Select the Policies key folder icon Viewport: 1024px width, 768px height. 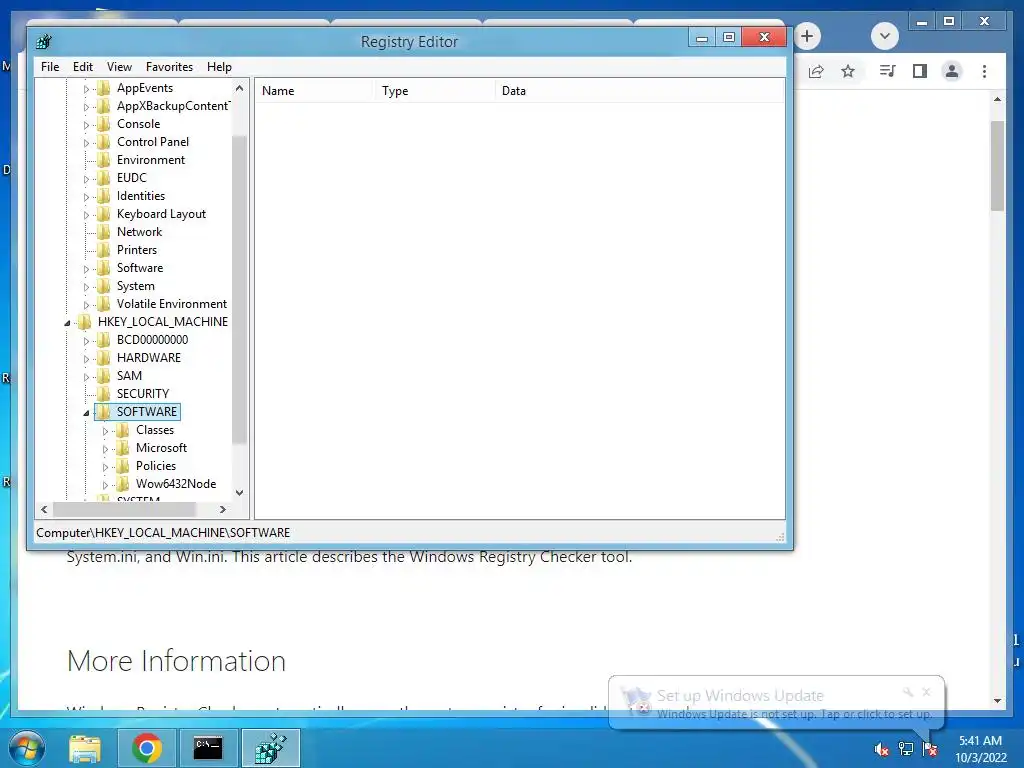(122, 466)
